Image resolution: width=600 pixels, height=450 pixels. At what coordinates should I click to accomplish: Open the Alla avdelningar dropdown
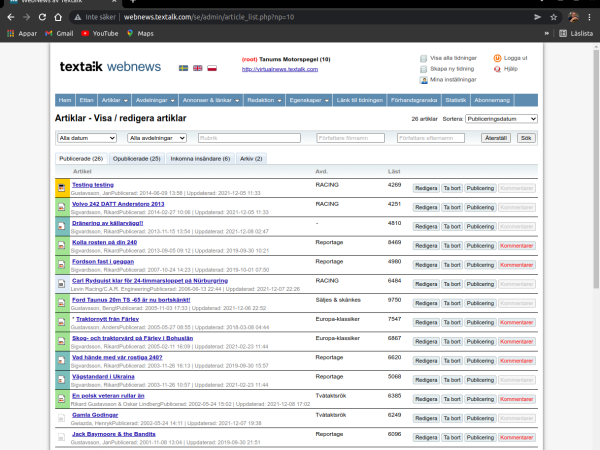pyautogui.click(x=157, y=138)
